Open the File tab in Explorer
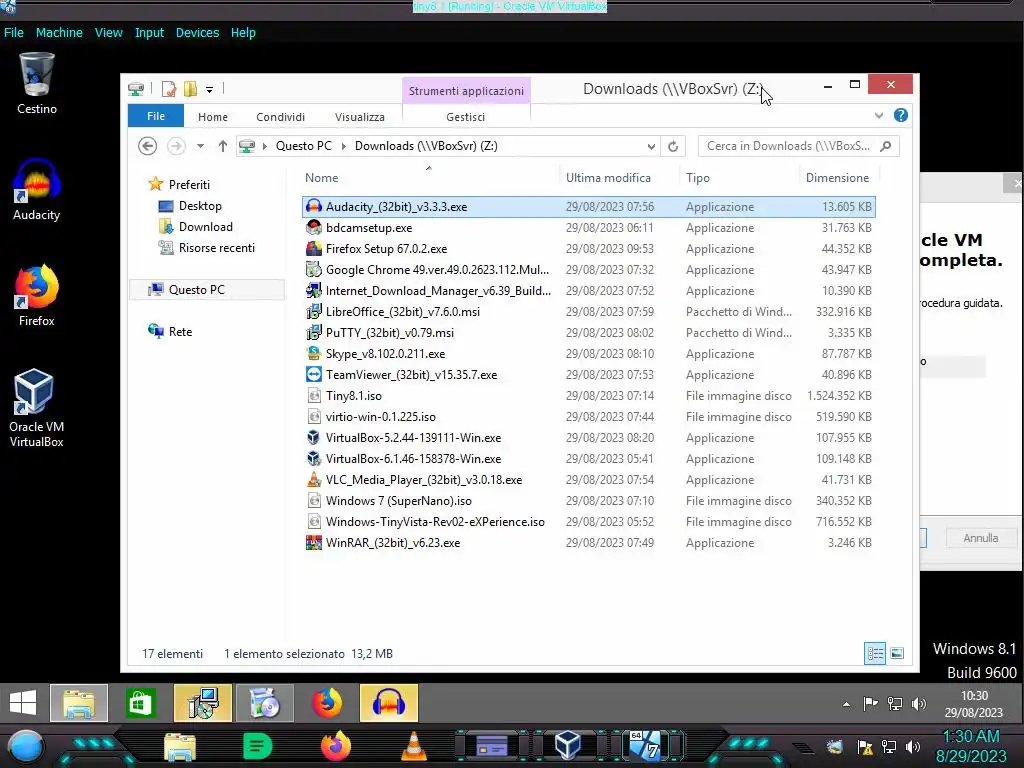Screen dimensions: 1024x768 pos(156,116)
